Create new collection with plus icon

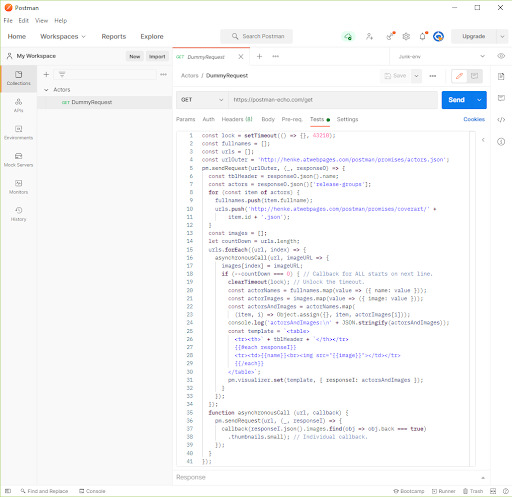[46, 74]
